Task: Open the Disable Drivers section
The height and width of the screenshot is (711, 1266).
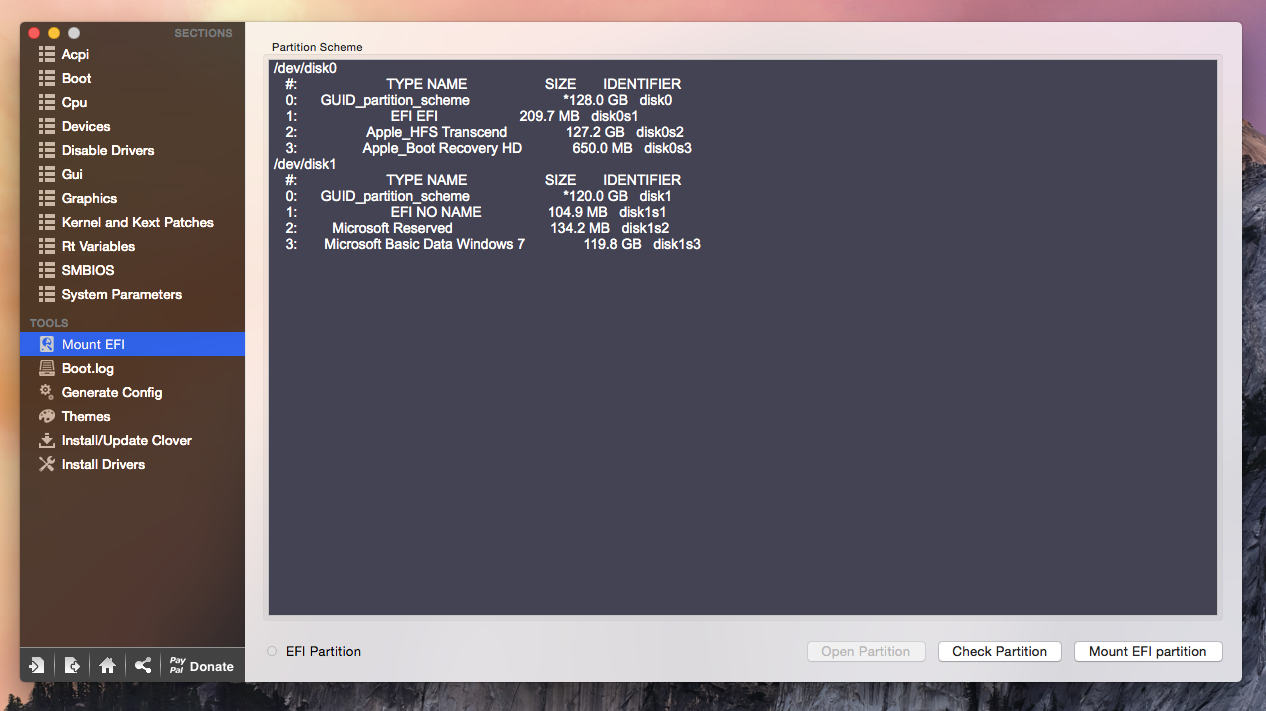Action: (132, 150)
